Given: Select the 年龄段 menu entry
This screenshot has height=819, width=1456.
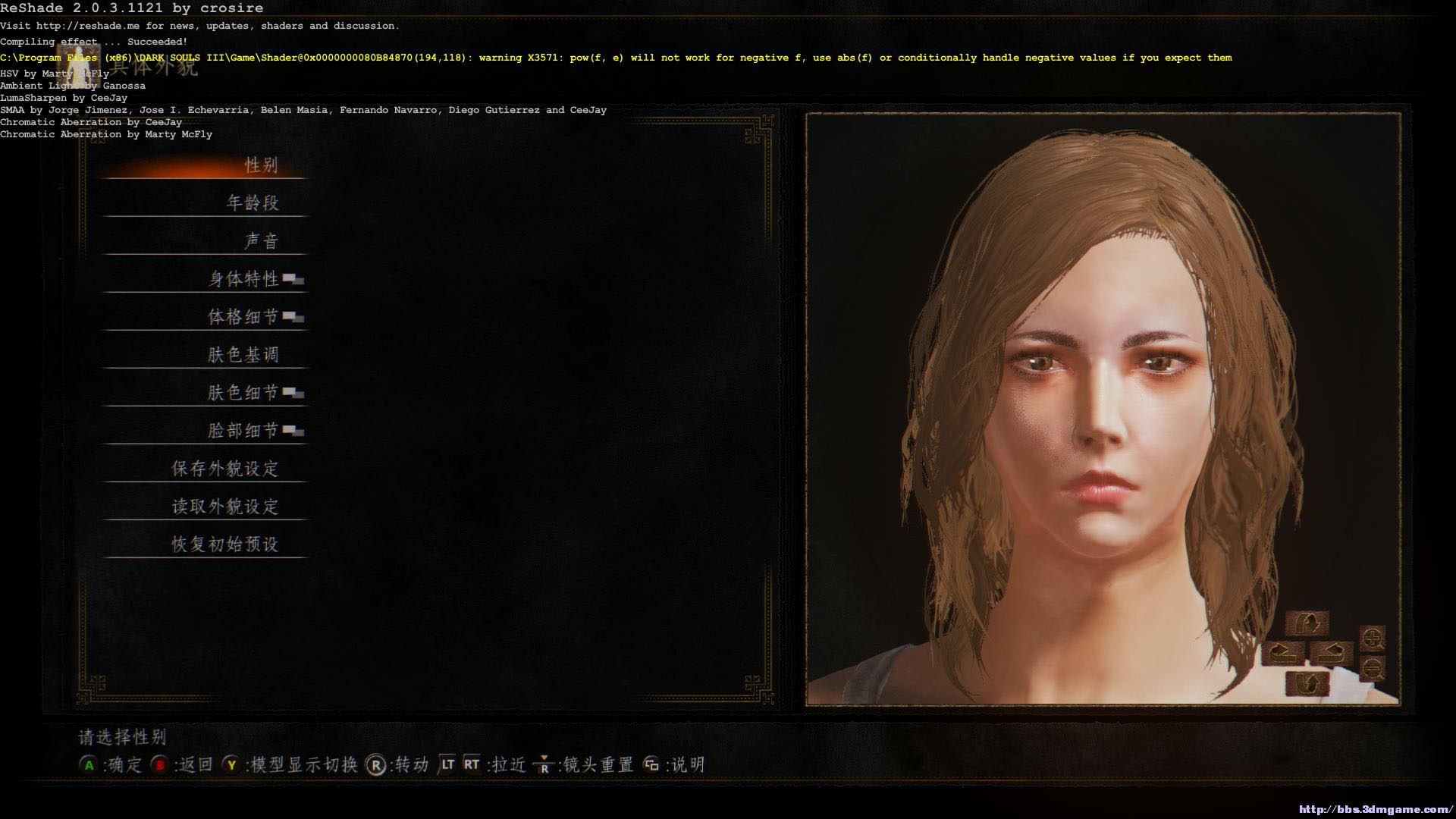Looking at the screenshot, I should (205, 203).
